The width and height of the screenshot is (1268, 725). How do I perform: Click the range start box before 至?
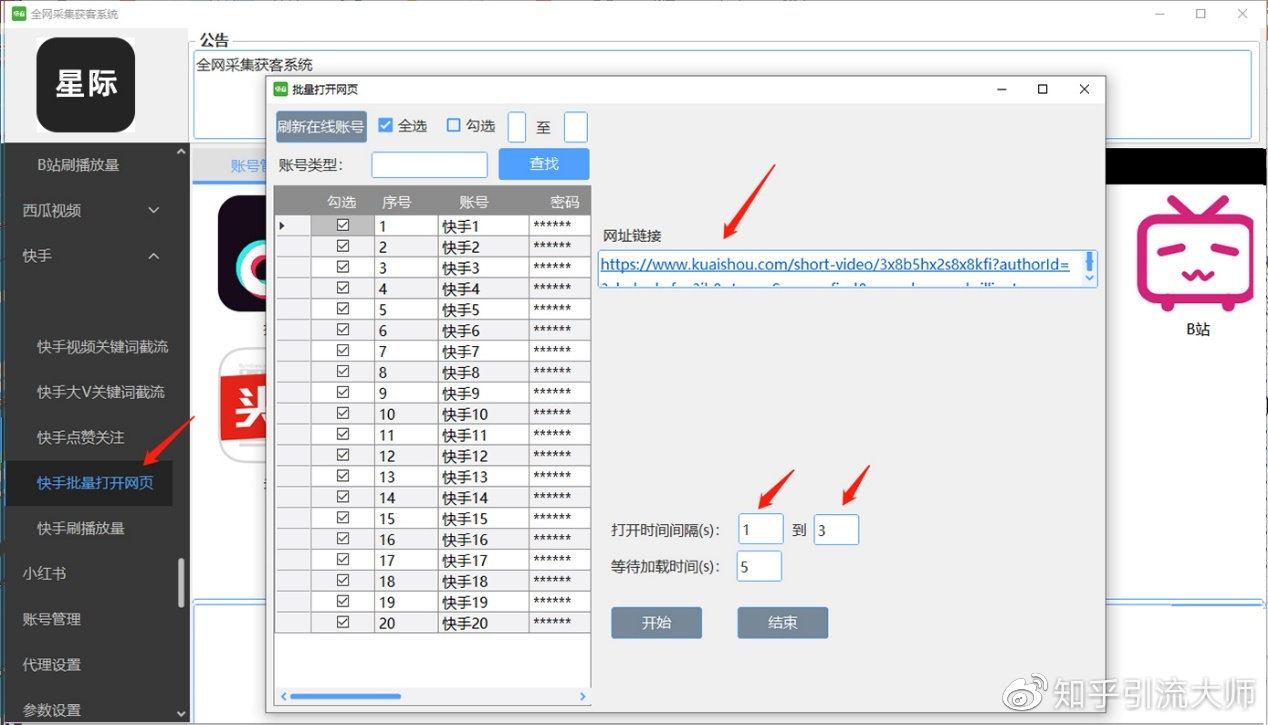(x=517, y=127)
